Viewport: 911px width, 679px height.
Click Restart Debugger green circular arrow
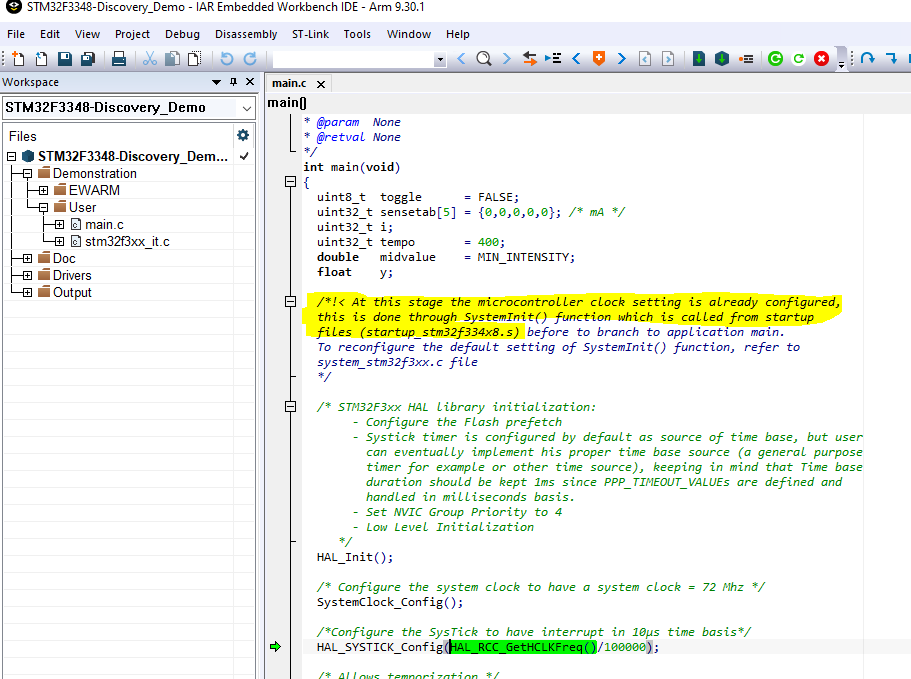click(798, 59)
